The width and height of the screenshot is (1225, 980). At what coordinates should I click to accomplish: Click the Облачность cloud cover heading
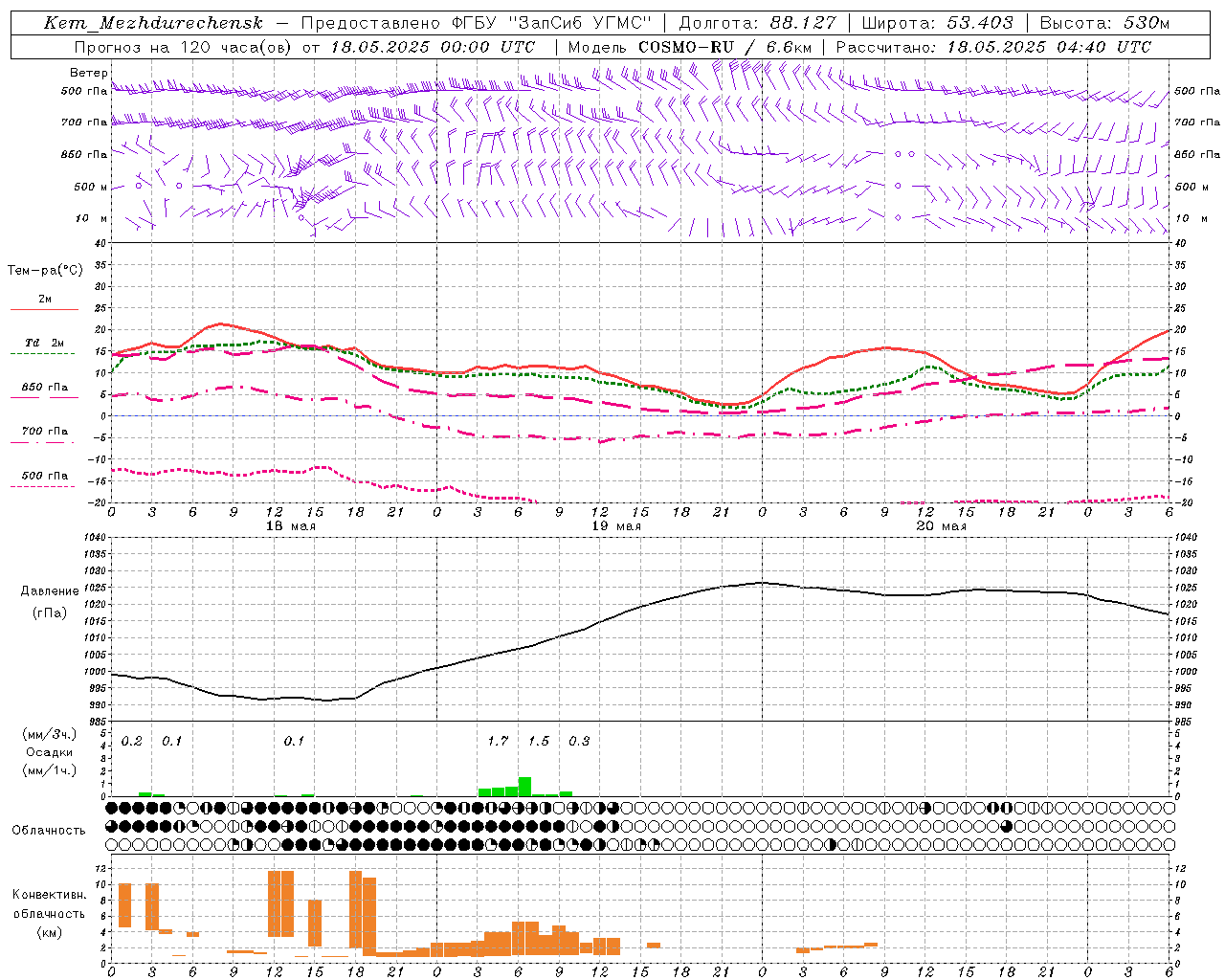(x=49, y=831)
